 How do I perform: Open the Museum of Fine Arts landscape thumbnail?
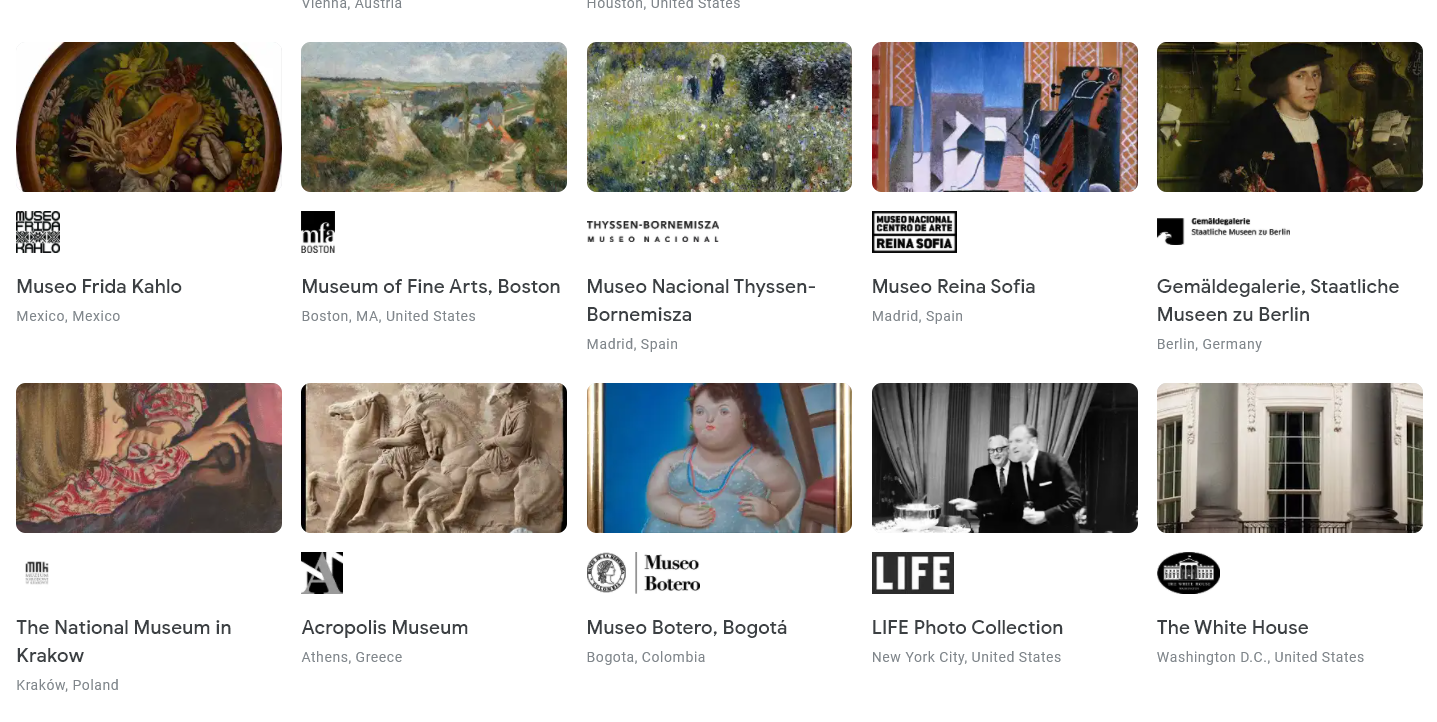tap(434, 117)
